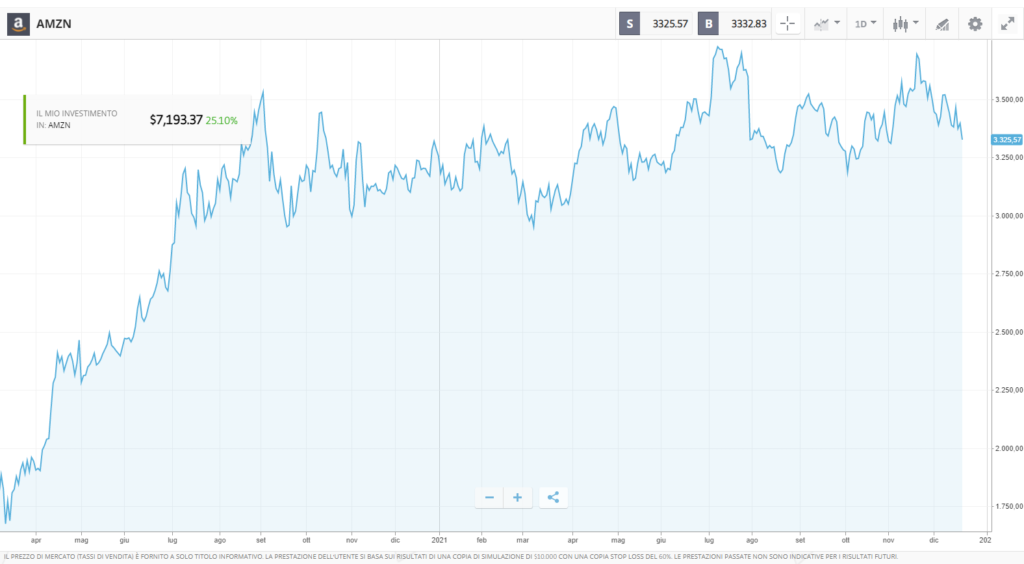
Task: Expand chart to fullscreen
Action: 1008,24
